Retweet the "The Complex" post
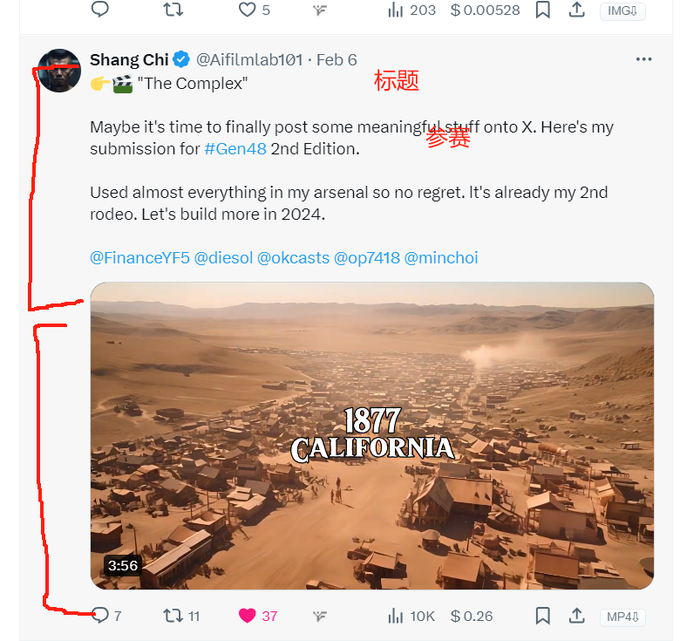Screen dimensions: 680x641 173,616
